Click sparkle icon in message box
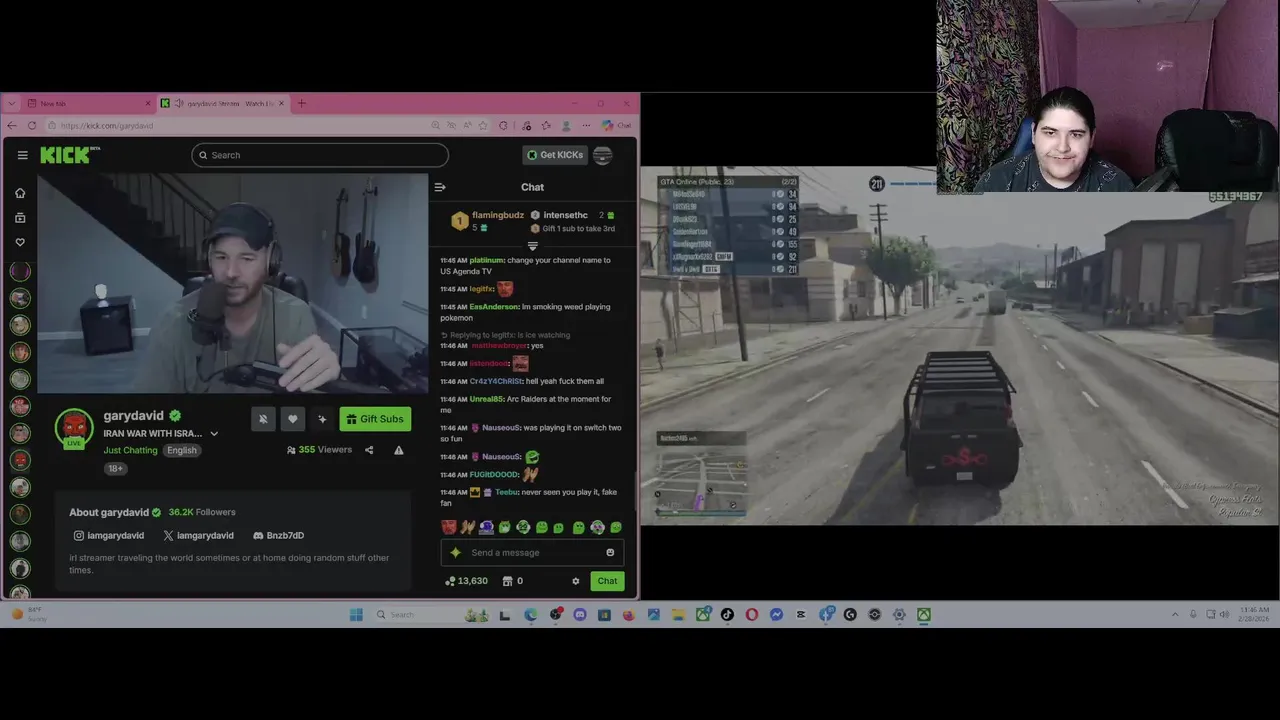1280x720 pixels. 455,553
